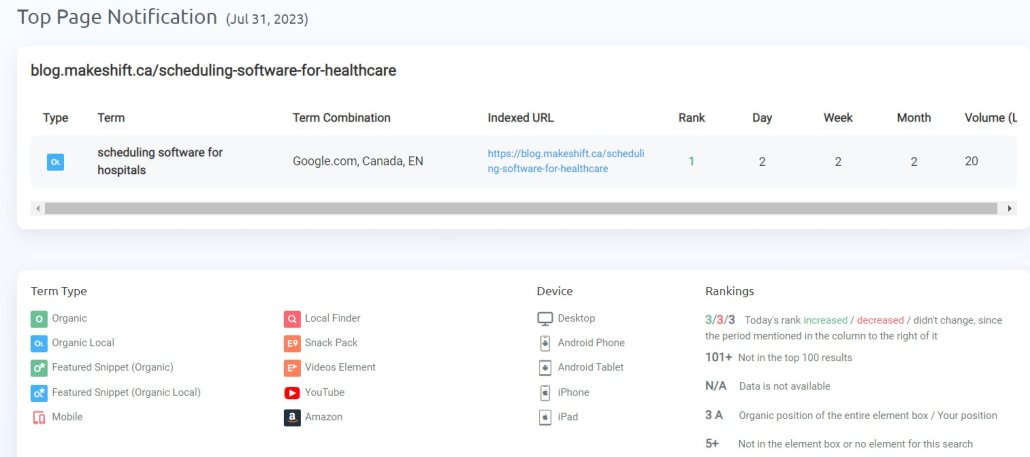
Task: Click the Organic Local icon in the table row
Action: [55, 162]
